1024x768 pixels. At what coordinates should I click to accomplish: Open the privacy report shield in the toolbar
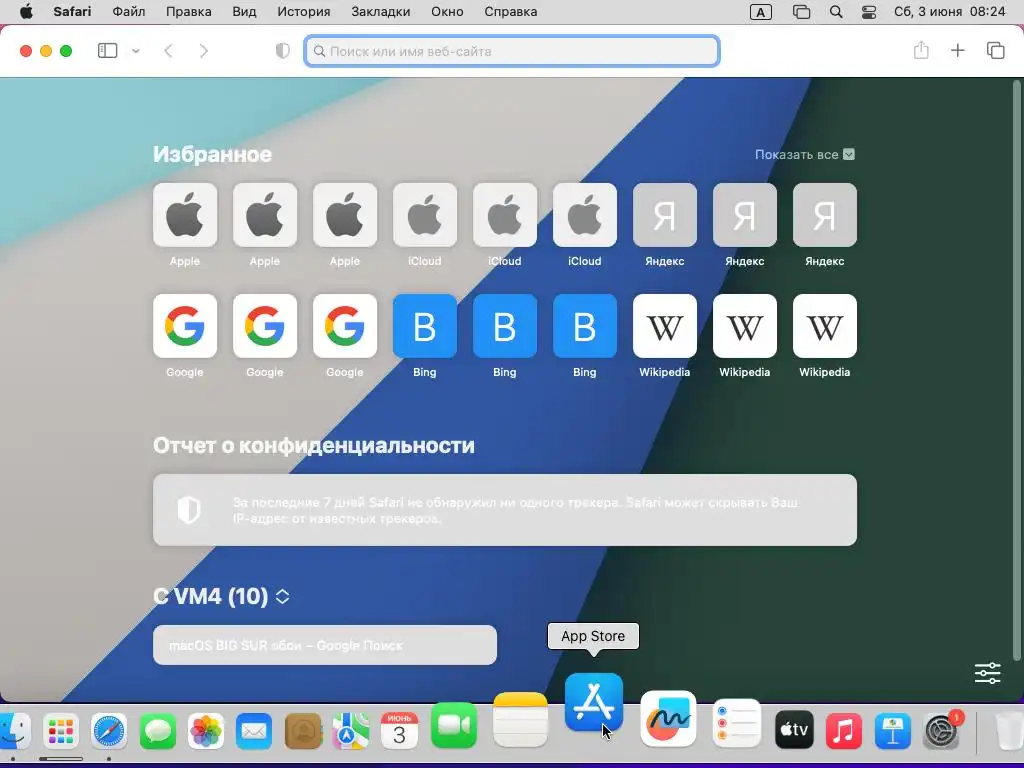(x=283, y=51)
